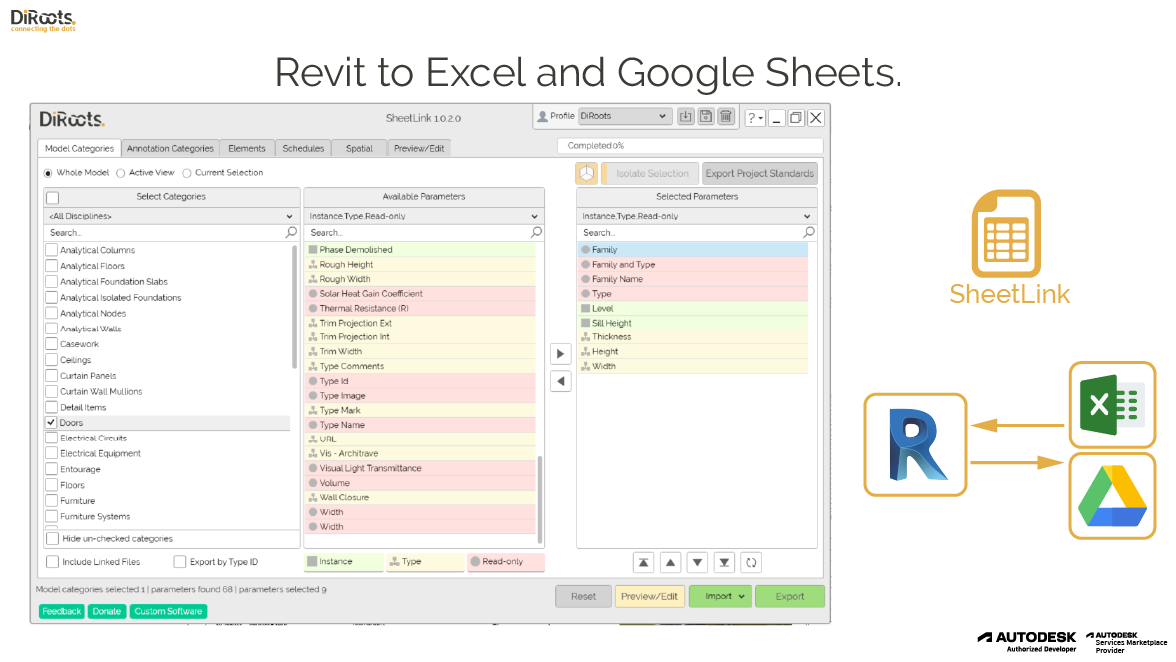Click Select Categories search magnifier icon

(291, 232)
